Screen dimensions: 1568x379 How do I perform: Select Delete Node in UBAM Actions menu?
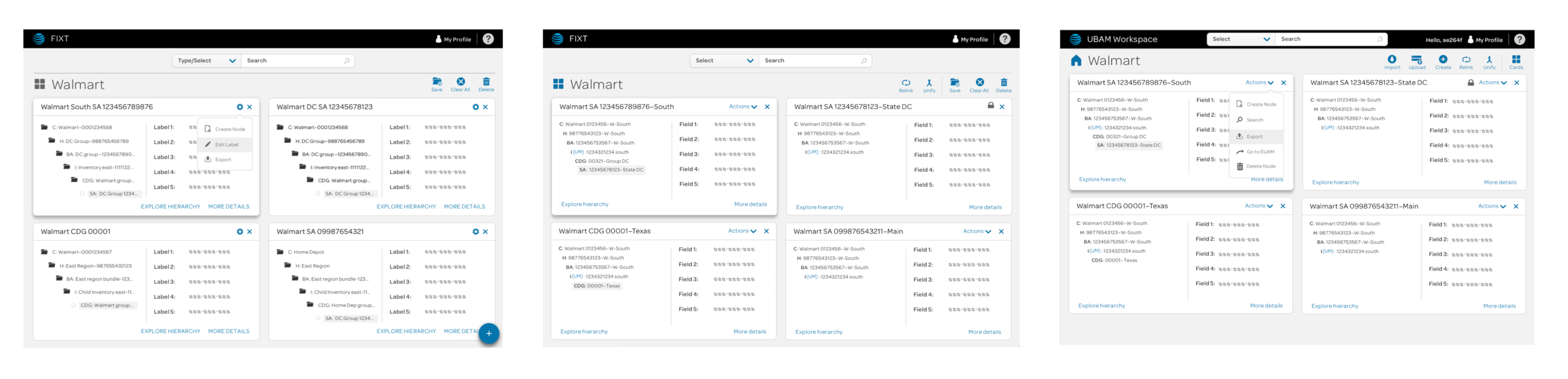click(x=1256, y=167)
